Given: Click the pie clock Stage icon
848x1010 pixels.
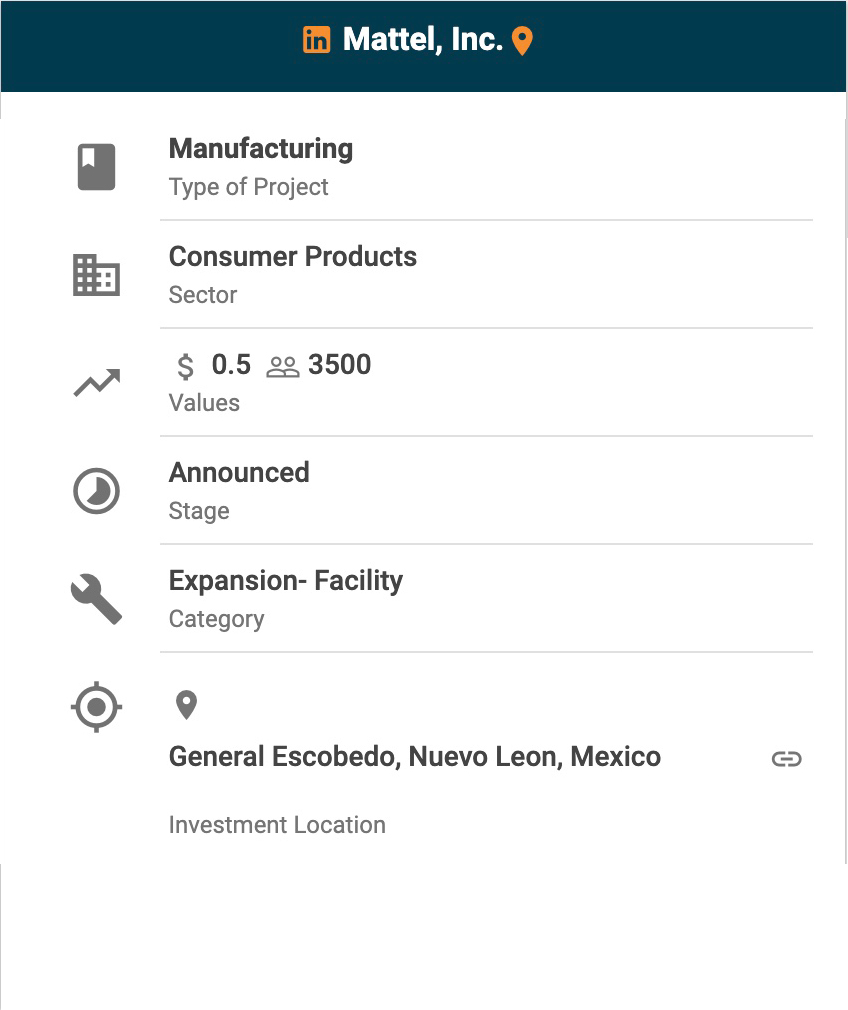Looking at the screenshot, I should (97, 492).
